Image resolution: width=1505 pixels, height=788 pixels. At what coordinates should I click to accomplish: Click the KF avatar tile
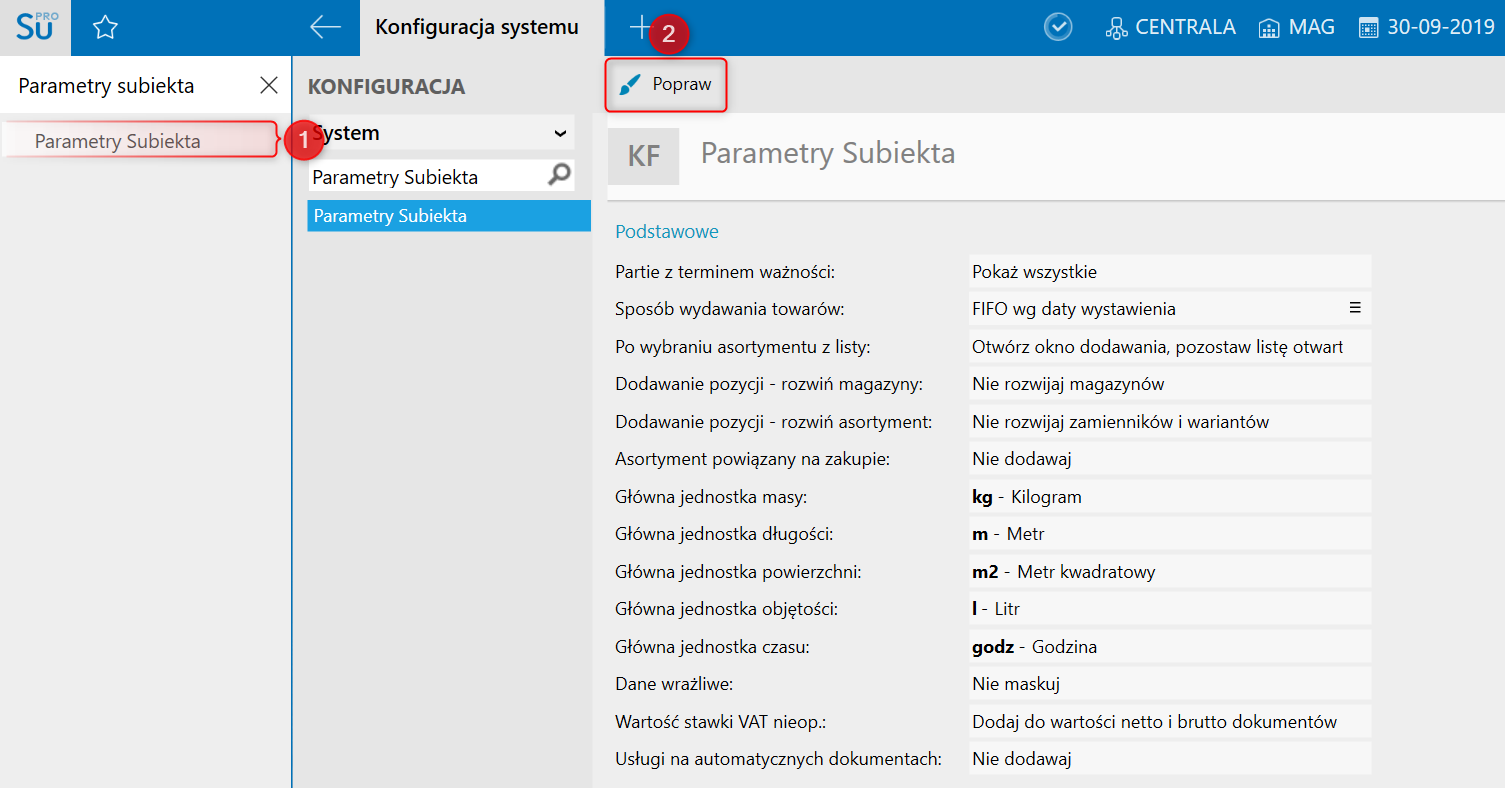pos(644,156)
